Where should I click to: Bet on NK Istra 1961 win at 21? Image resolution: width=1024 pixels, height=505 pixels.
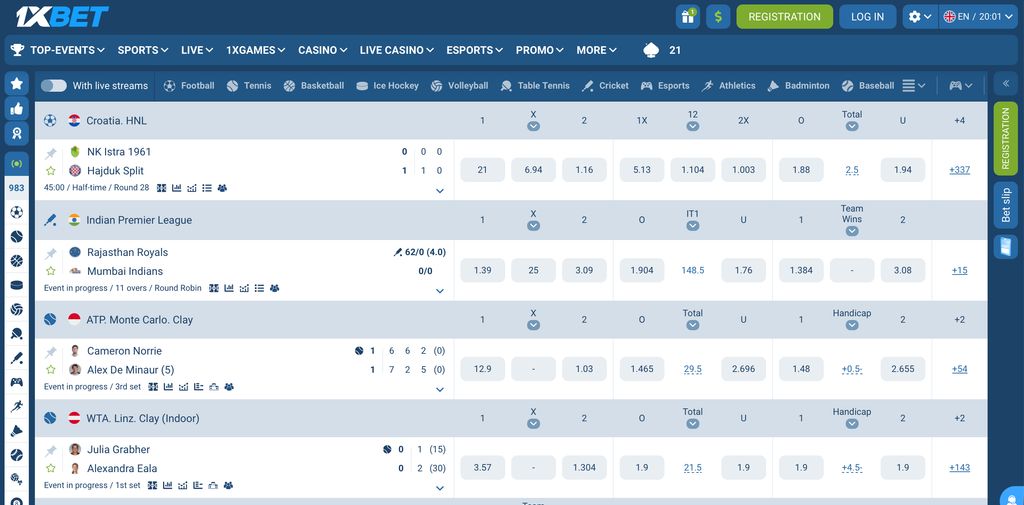click(x=483, y=170)
